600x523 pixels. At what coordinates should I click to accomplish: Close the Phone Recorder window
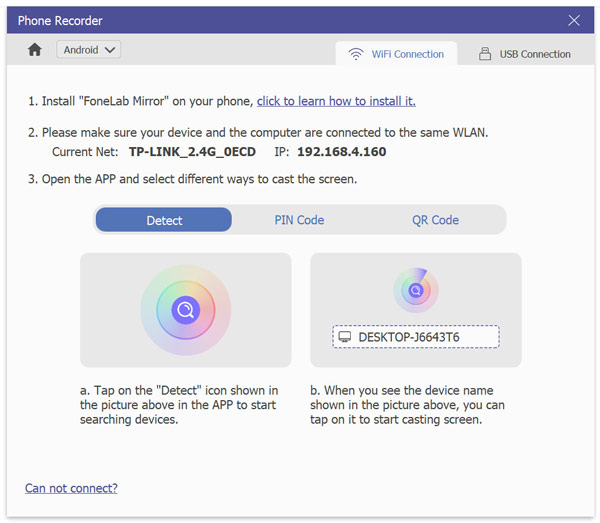coord(574,20)
